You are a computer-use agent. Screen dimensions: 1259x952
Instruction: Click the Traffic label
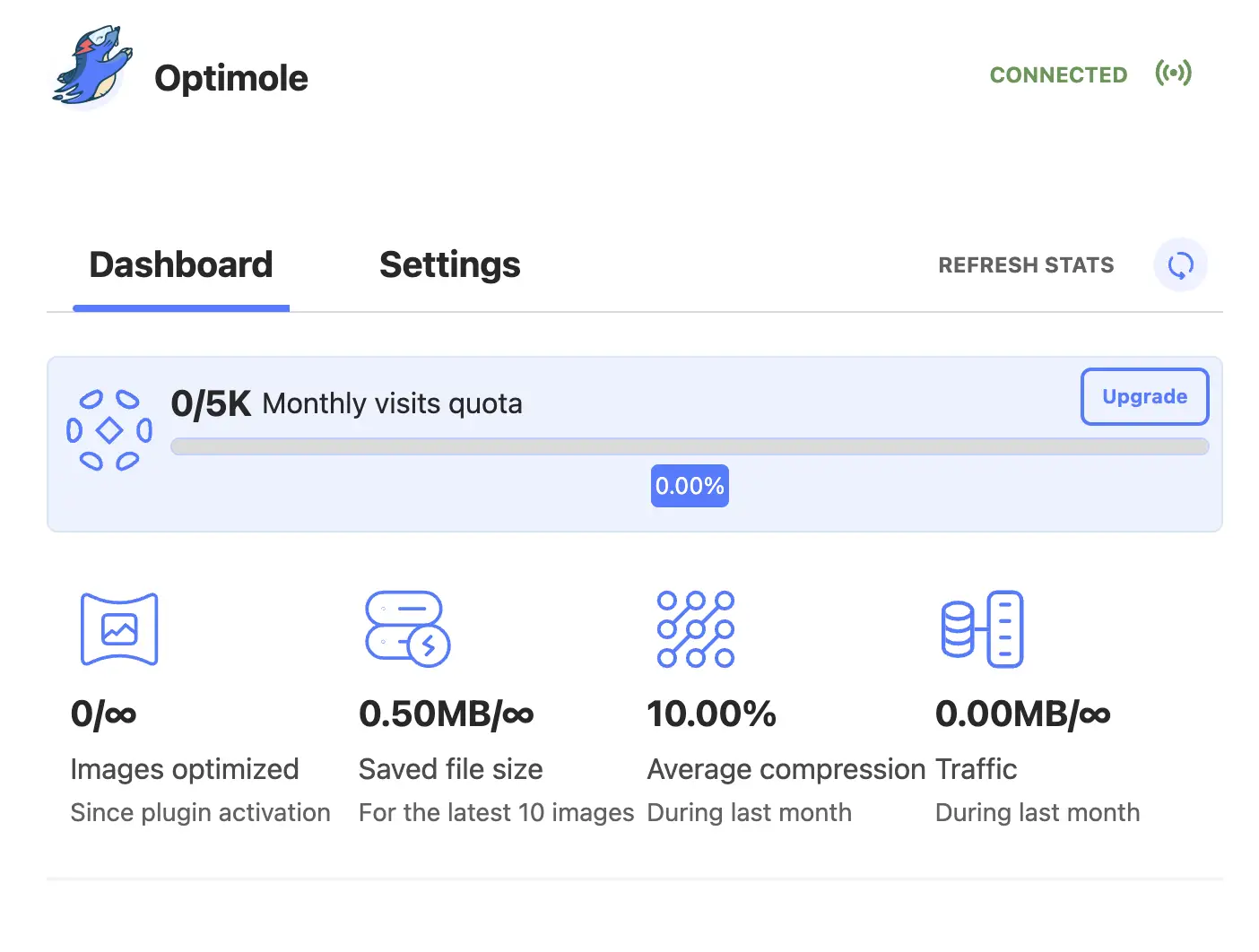click(x=977, y=769)
